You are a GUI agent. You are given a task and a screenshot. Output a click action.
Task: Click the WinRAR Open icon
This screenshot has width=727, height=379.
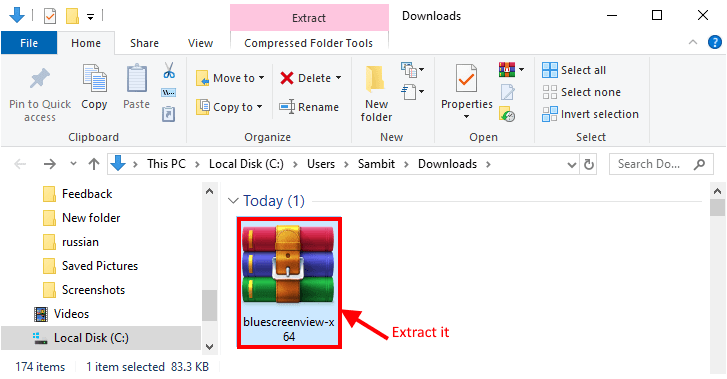point(506,70)
